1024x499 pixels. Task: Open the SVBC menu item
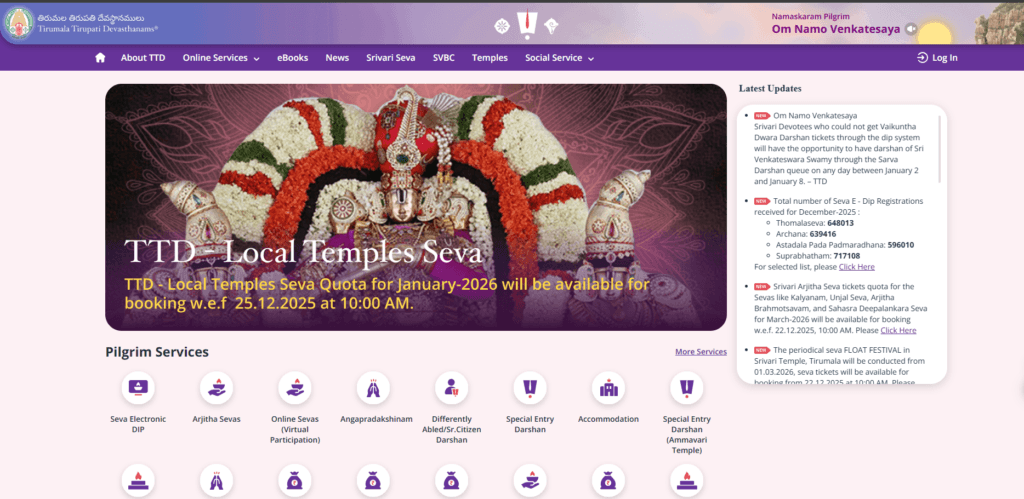tap(443, 57)
